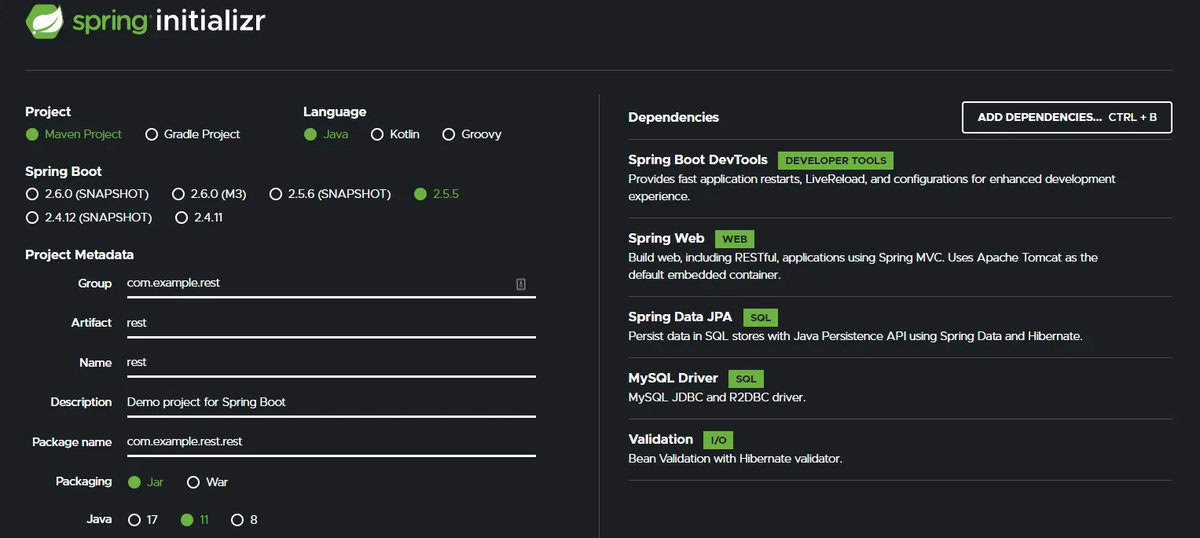Select Java version 8
Viewport: 1200px width, 538px height.
pos(237,520)
